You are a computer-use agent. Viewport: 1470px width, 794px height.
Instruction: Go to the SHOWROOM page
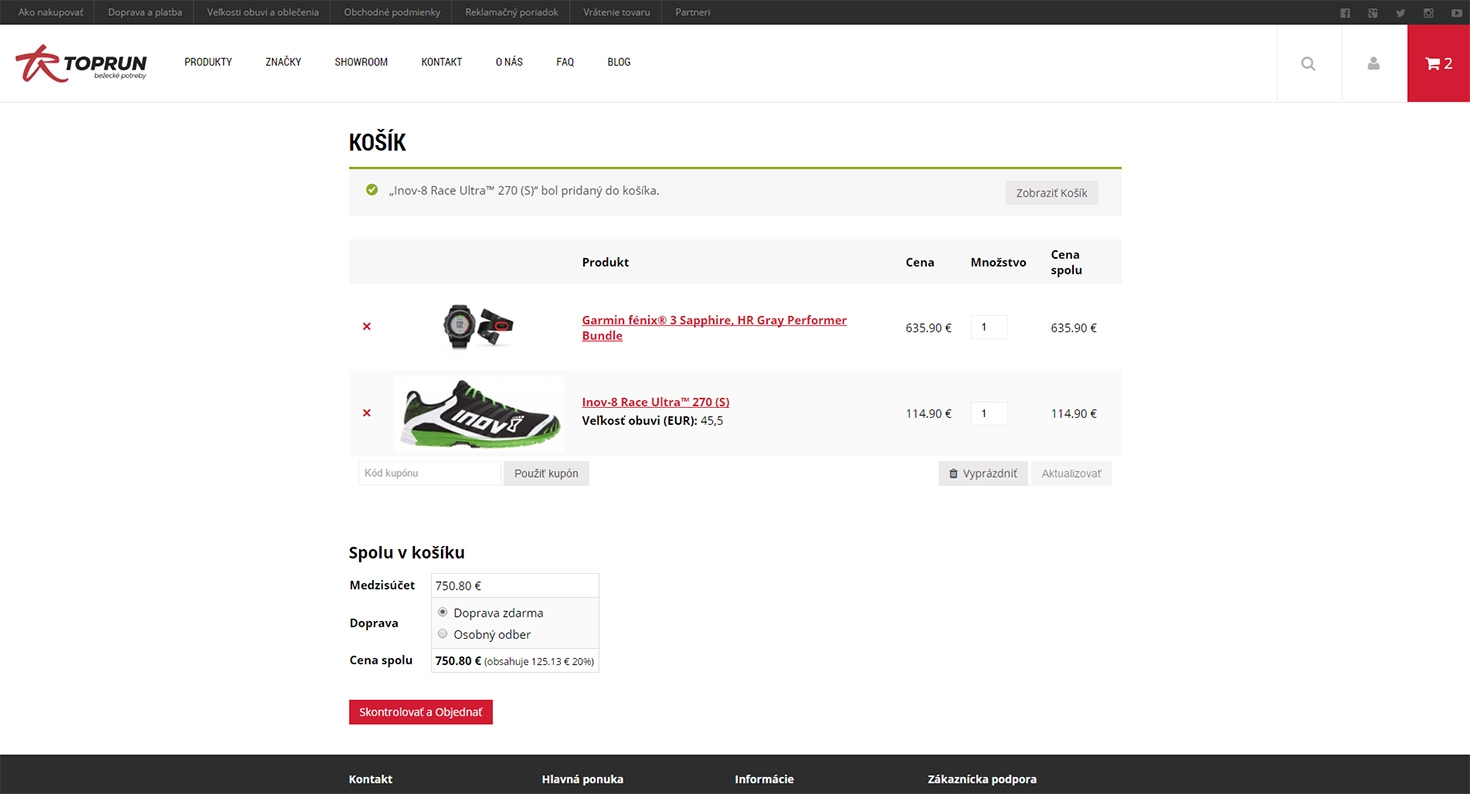coord(361,62)
